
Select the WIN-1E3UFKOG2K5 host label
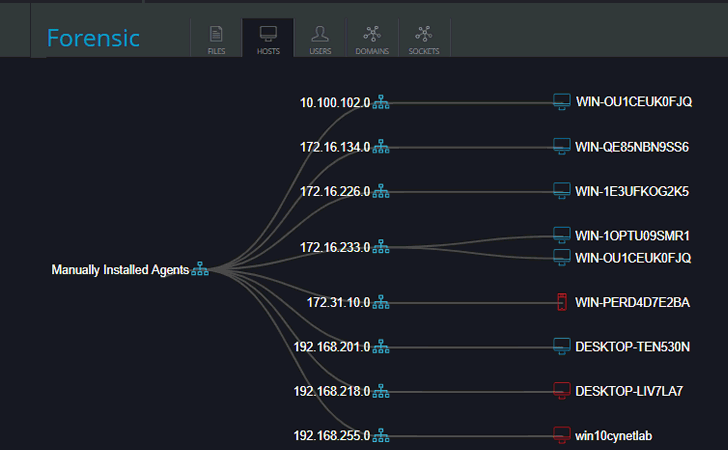[x=632, y=191]
